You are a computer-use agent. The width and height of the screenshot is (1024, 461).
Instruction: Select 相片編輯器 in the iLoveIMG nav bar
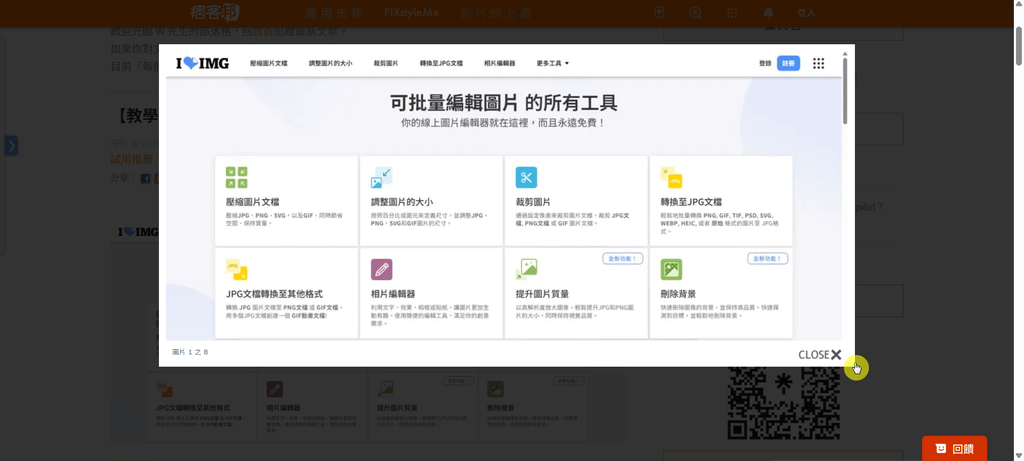(x=500, y=63)
